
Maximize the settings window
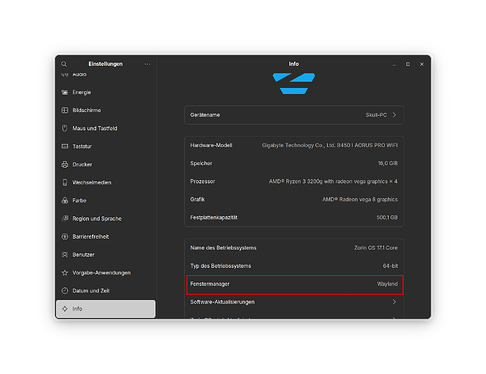click(408, 64)
